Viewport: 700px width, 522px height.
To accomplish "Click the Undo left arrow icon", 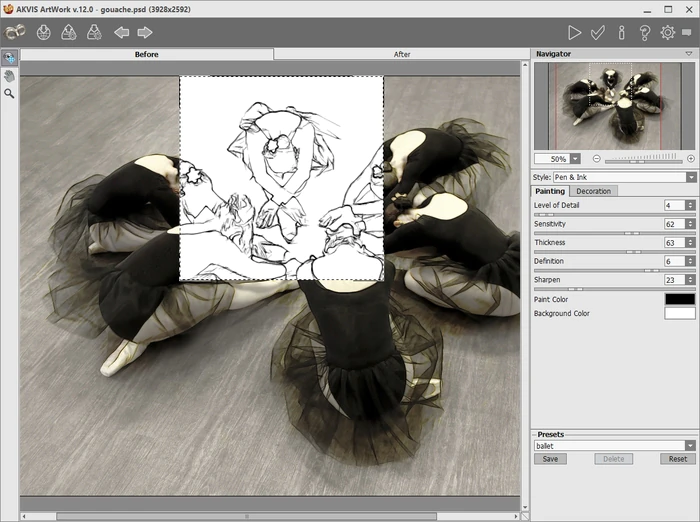I will coord(121,32).
